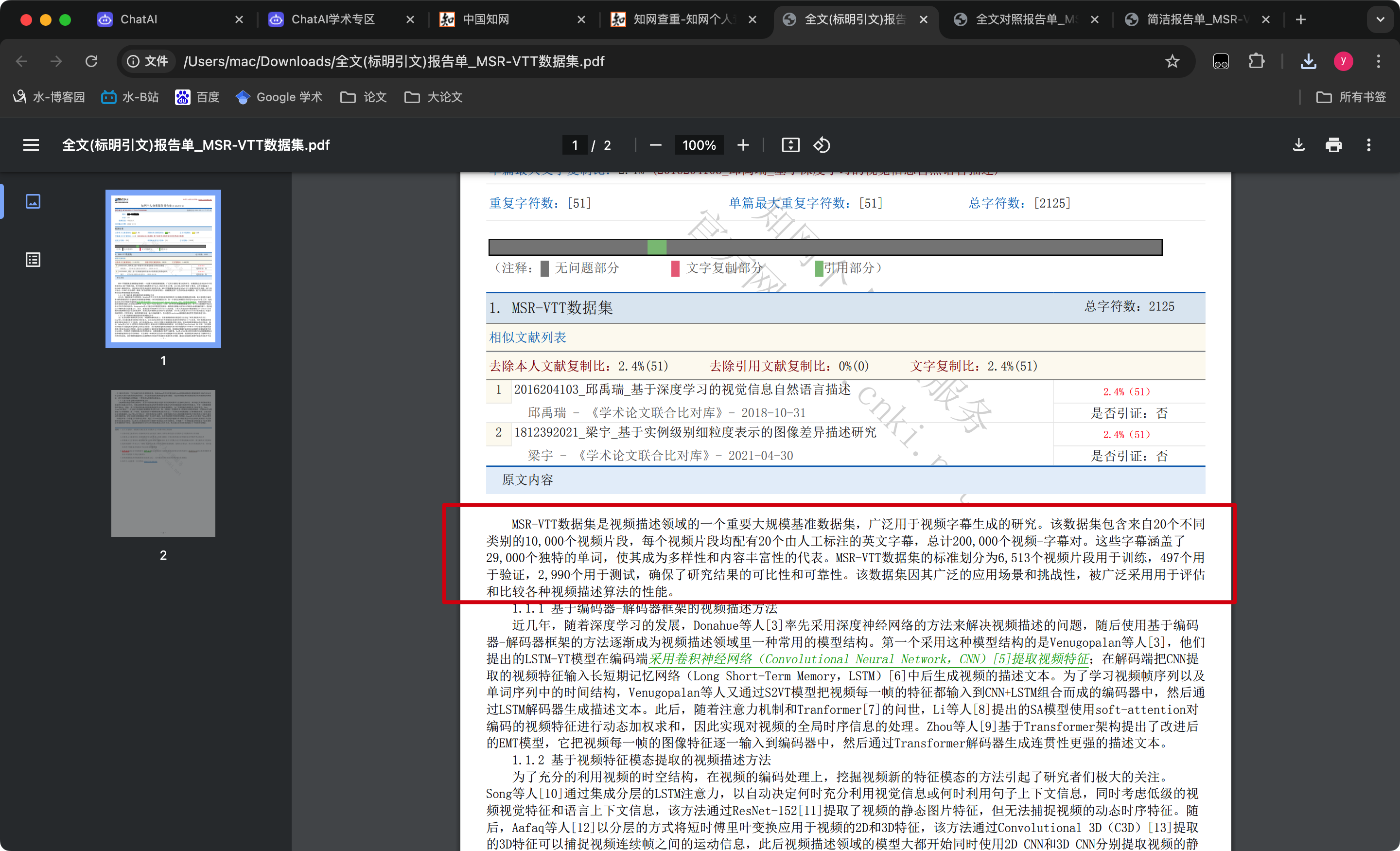Rotate the PDF counterclockwise
Viewport: 1400px width, 851px height.
[822, 145]
